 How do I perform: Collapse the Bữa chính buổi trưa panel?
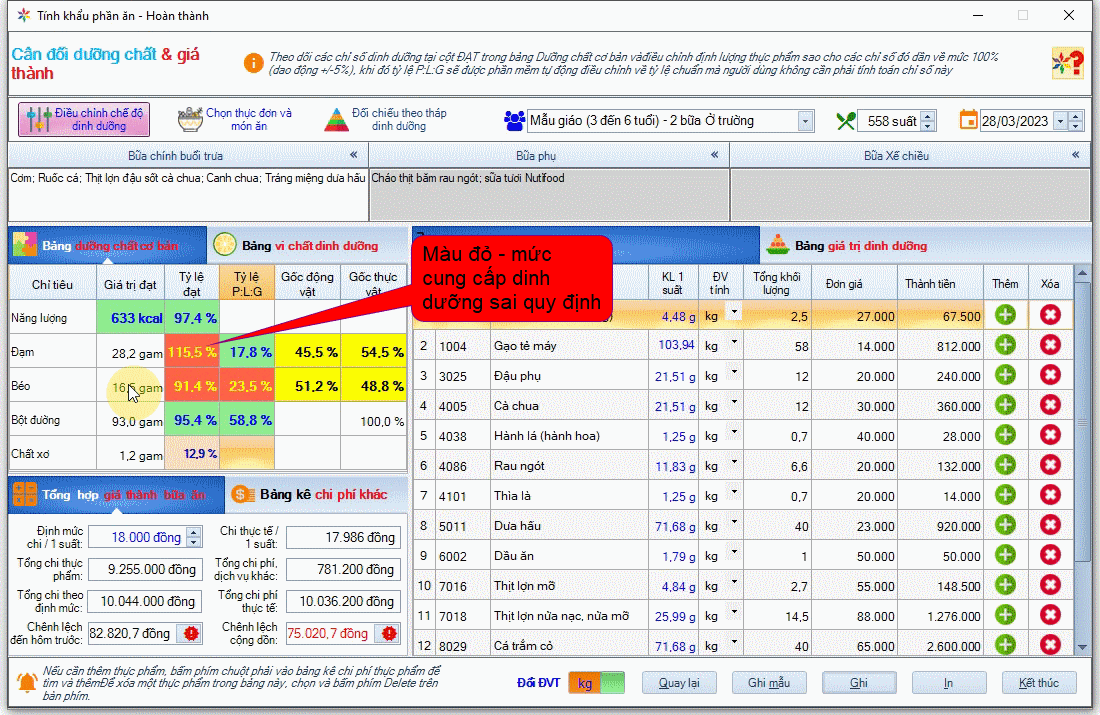[x=353, y=155]
